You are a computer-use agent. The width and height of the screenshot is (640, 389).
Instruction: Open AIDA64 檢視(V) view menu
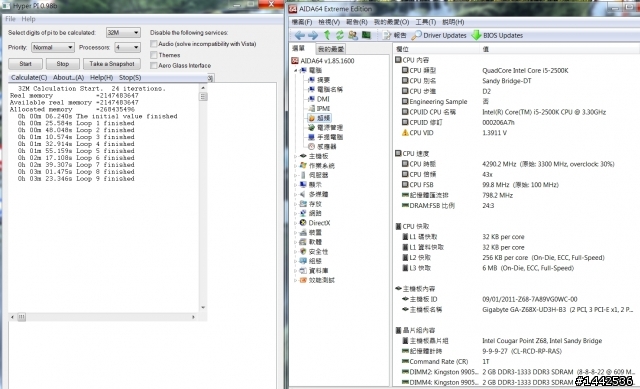click(x=329, y=22)
